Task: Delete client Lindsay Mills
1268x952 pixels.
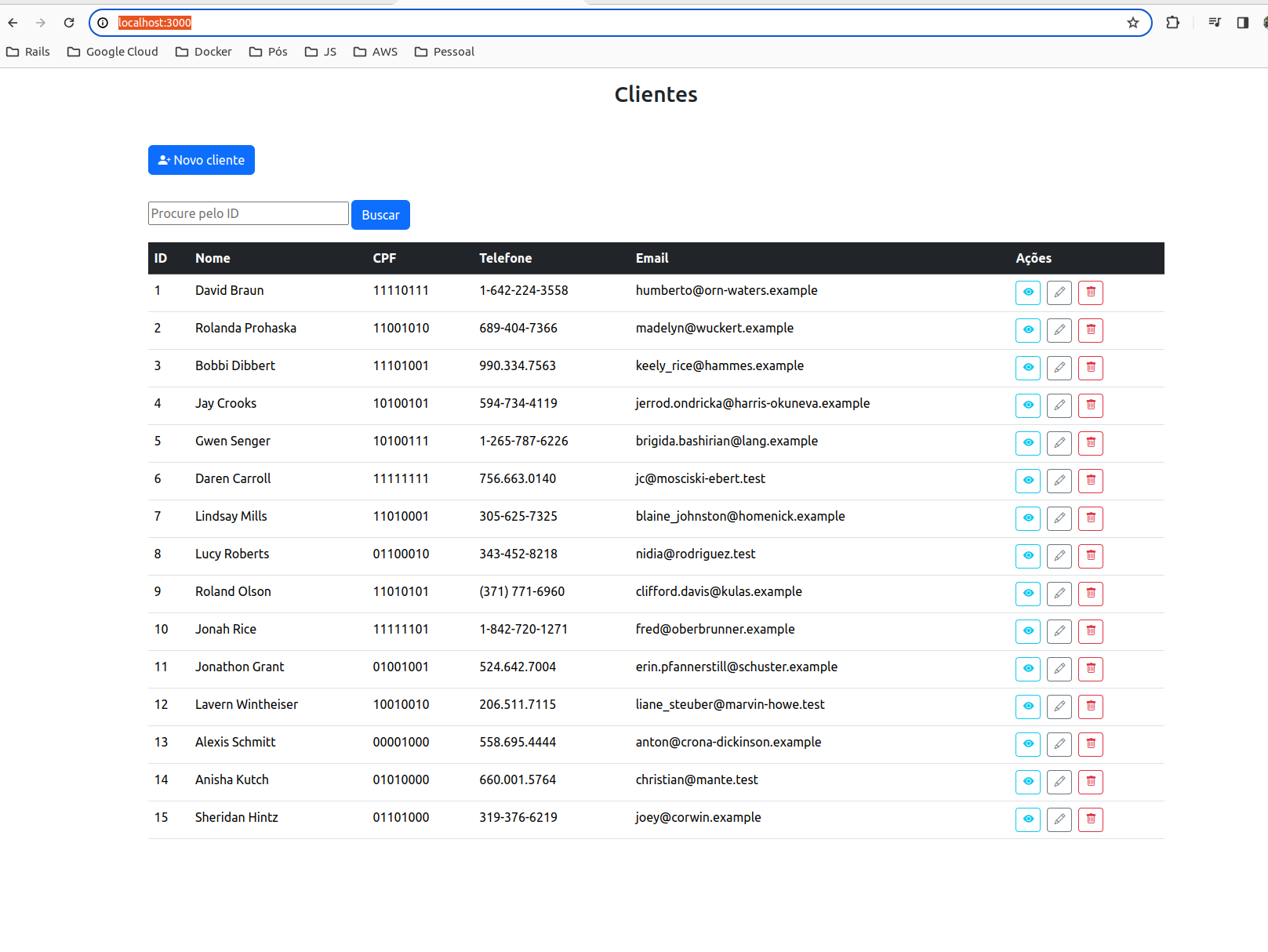Action: tap(1090, 518)
